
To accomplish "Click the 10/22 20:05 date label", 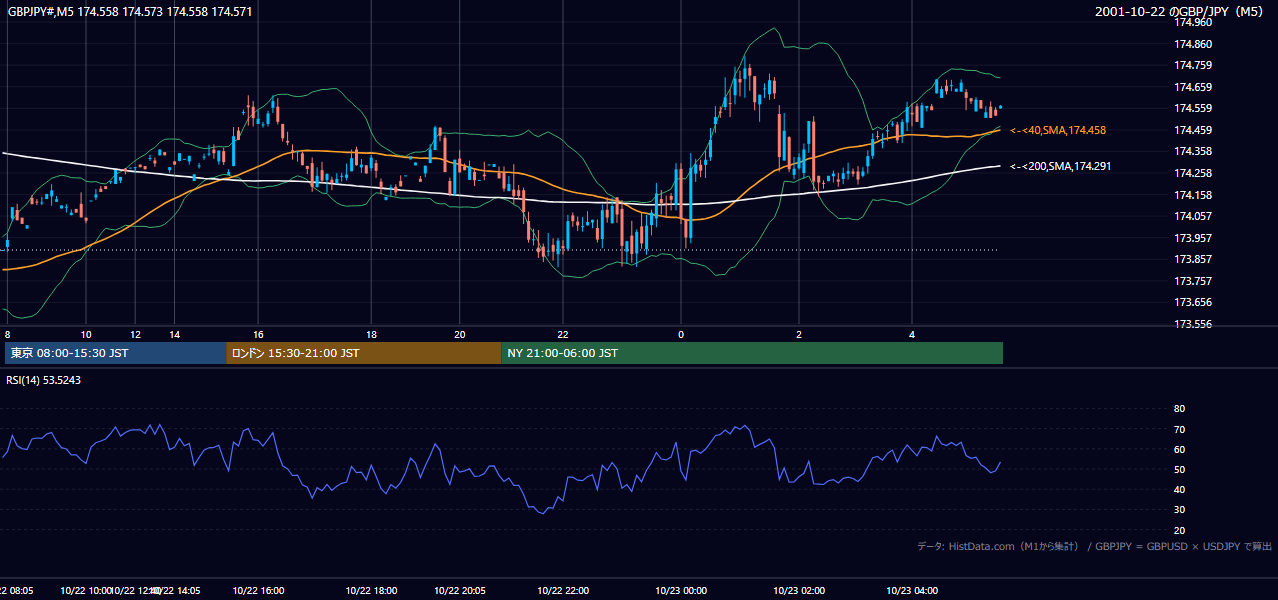I will point(460,590).
